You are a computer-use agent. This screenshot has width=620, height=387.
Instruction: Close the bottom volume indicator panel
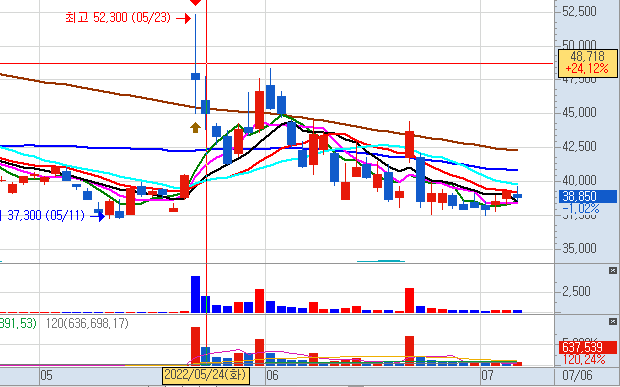(612, 321)
